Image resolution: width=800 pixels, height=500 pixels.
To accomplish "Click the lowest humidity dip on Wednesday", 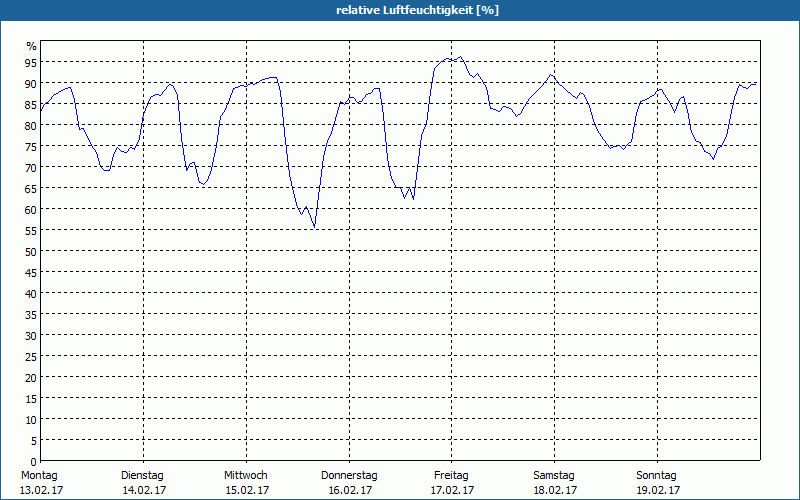I will coord(314,227).
